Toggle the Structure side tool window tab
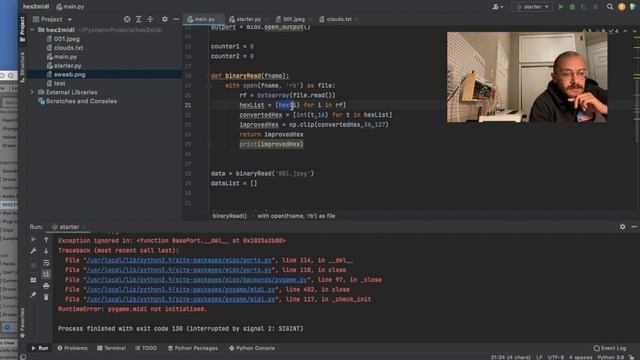The width and height of the screenshot is (640, 360). (22, 68)
